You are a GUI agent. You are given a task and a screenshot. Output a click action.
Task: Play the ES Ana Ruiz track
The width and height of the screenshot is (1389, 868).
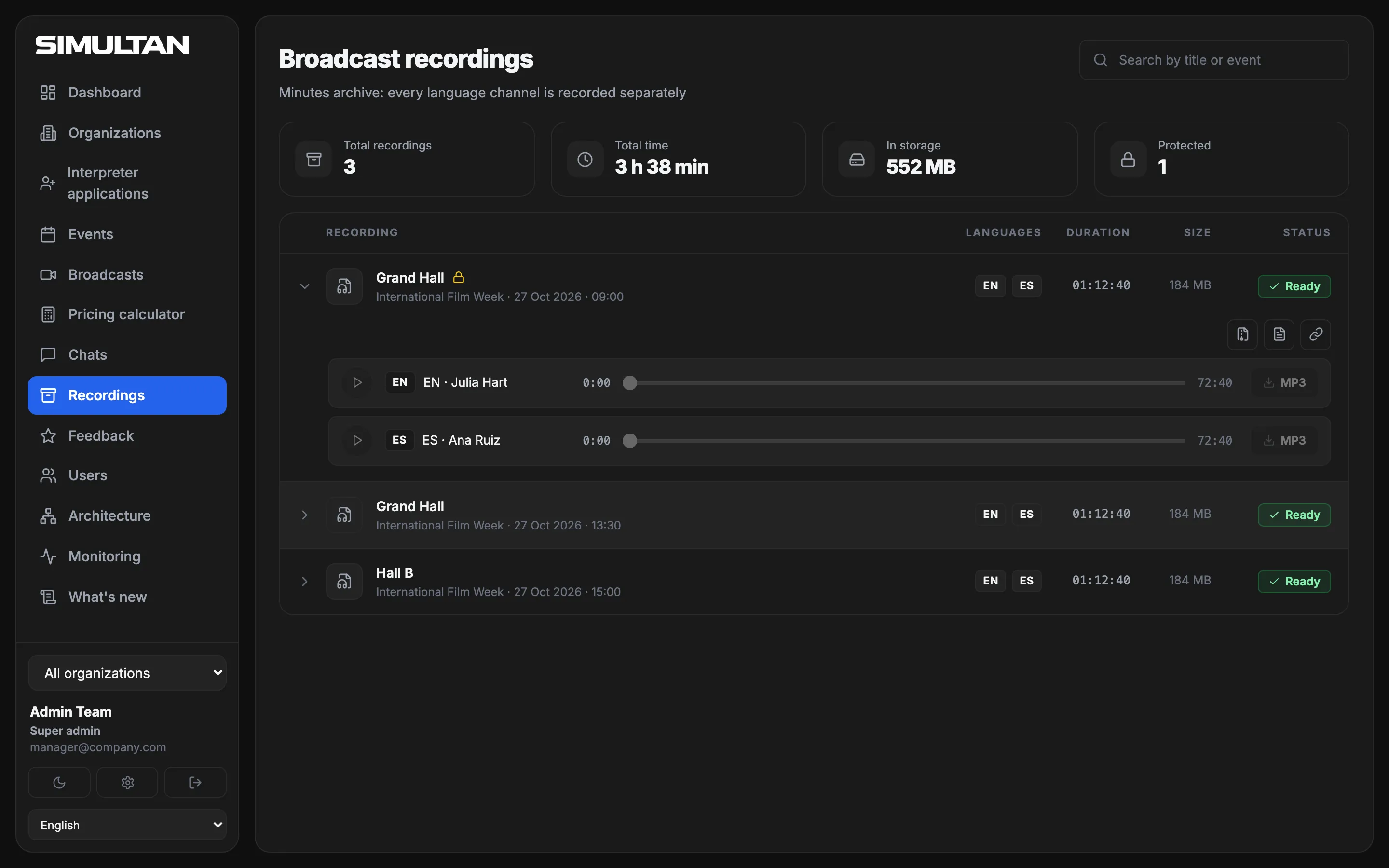point(357,440)
